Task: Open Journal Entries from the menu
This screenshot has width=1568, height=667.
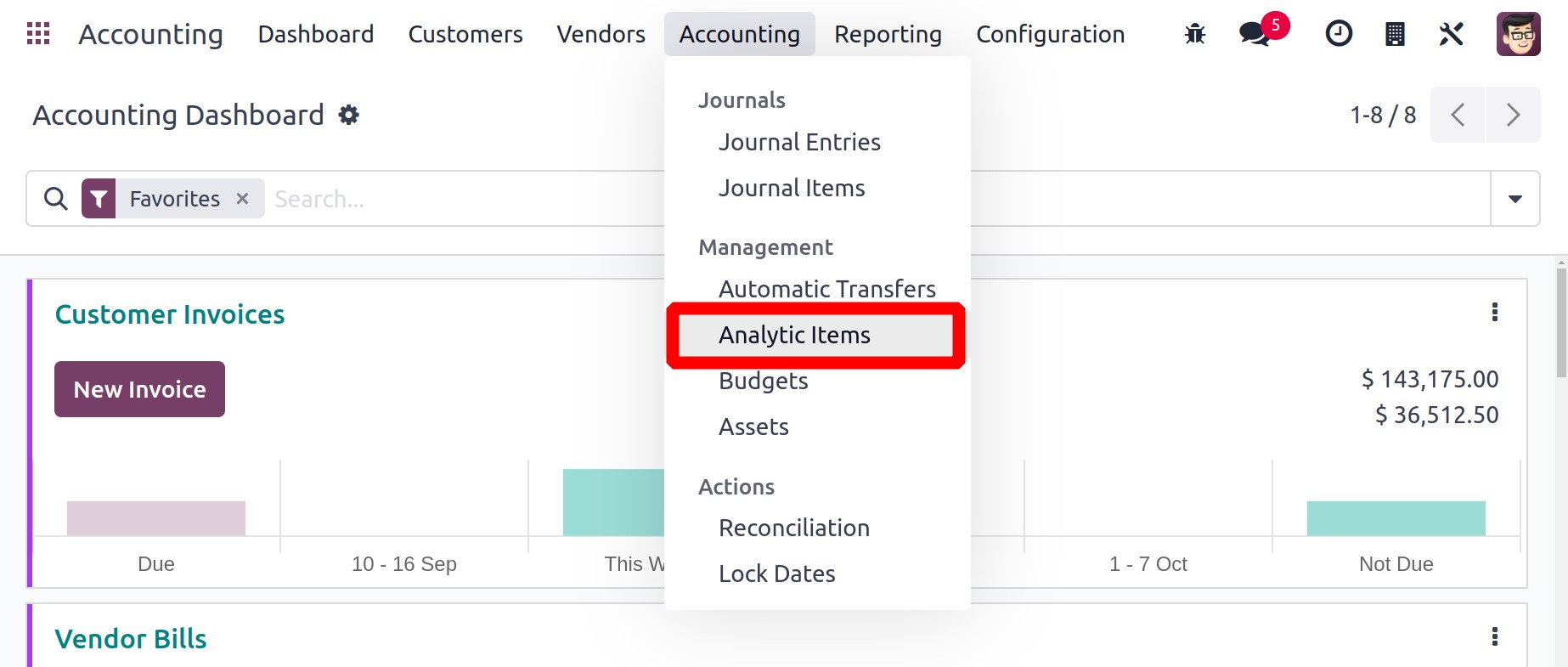Action: click(x=799, y=143)
